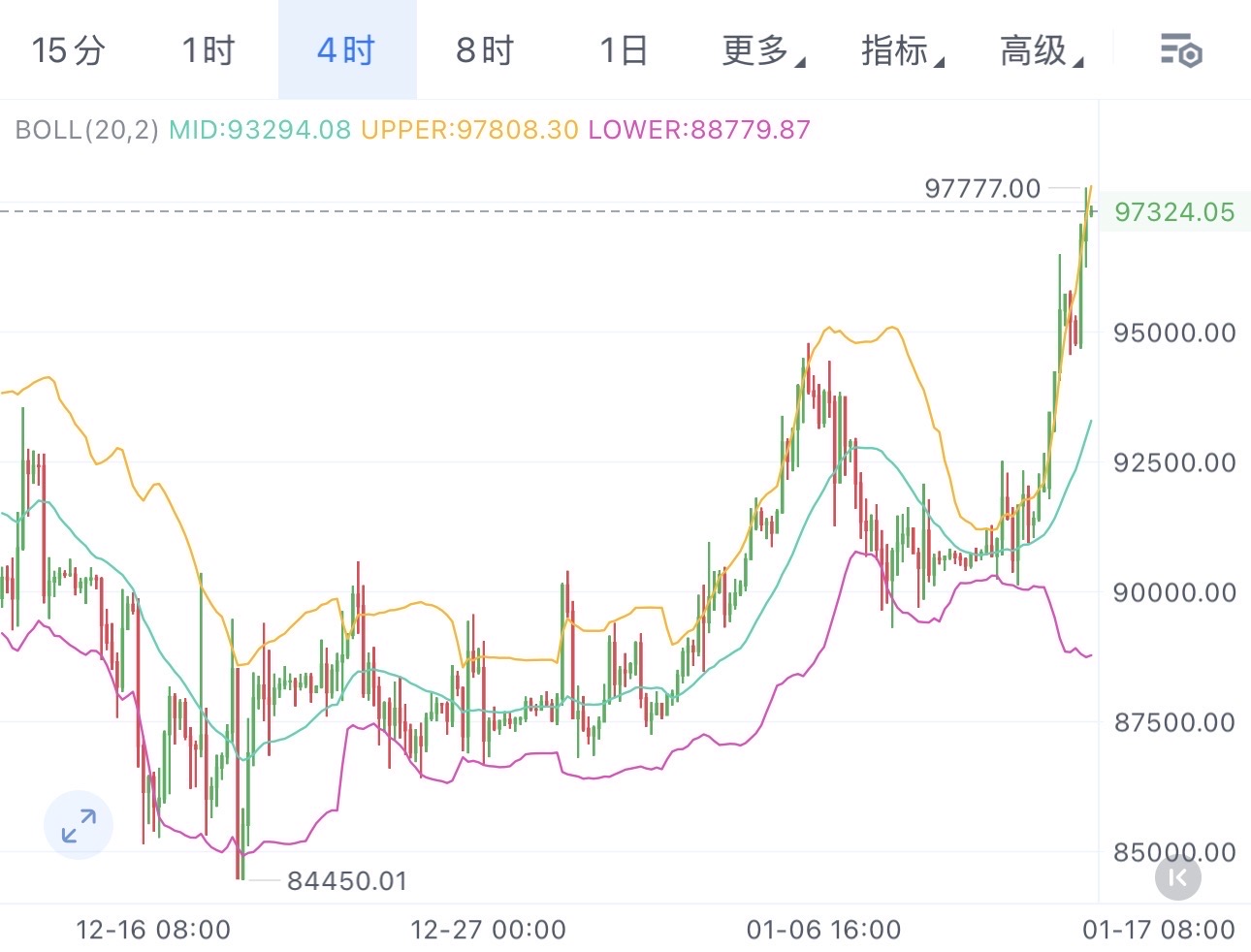Click the current price tag 97324.05
Image resolution: width=1251 pixels, height=952 pixels.
click(1174, 212)
